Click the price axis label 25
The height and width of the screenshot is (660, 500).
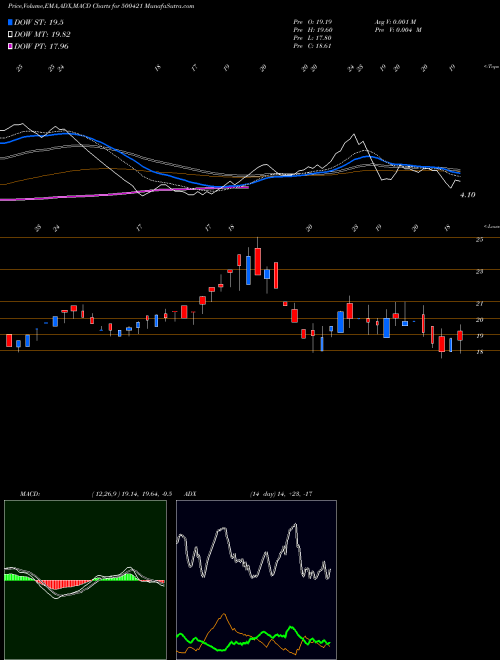click(x=479, y=240)
